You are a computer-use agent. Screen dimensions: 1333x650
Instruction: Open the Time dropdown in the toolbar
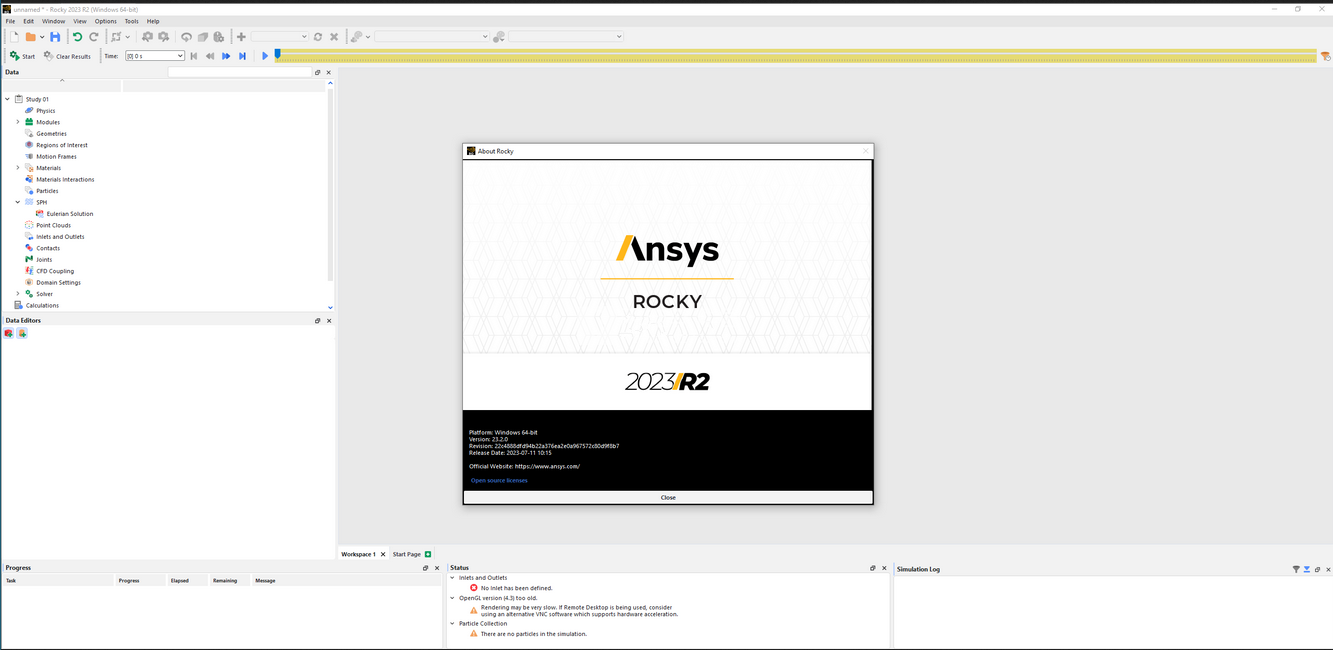(x=178, y=56)
